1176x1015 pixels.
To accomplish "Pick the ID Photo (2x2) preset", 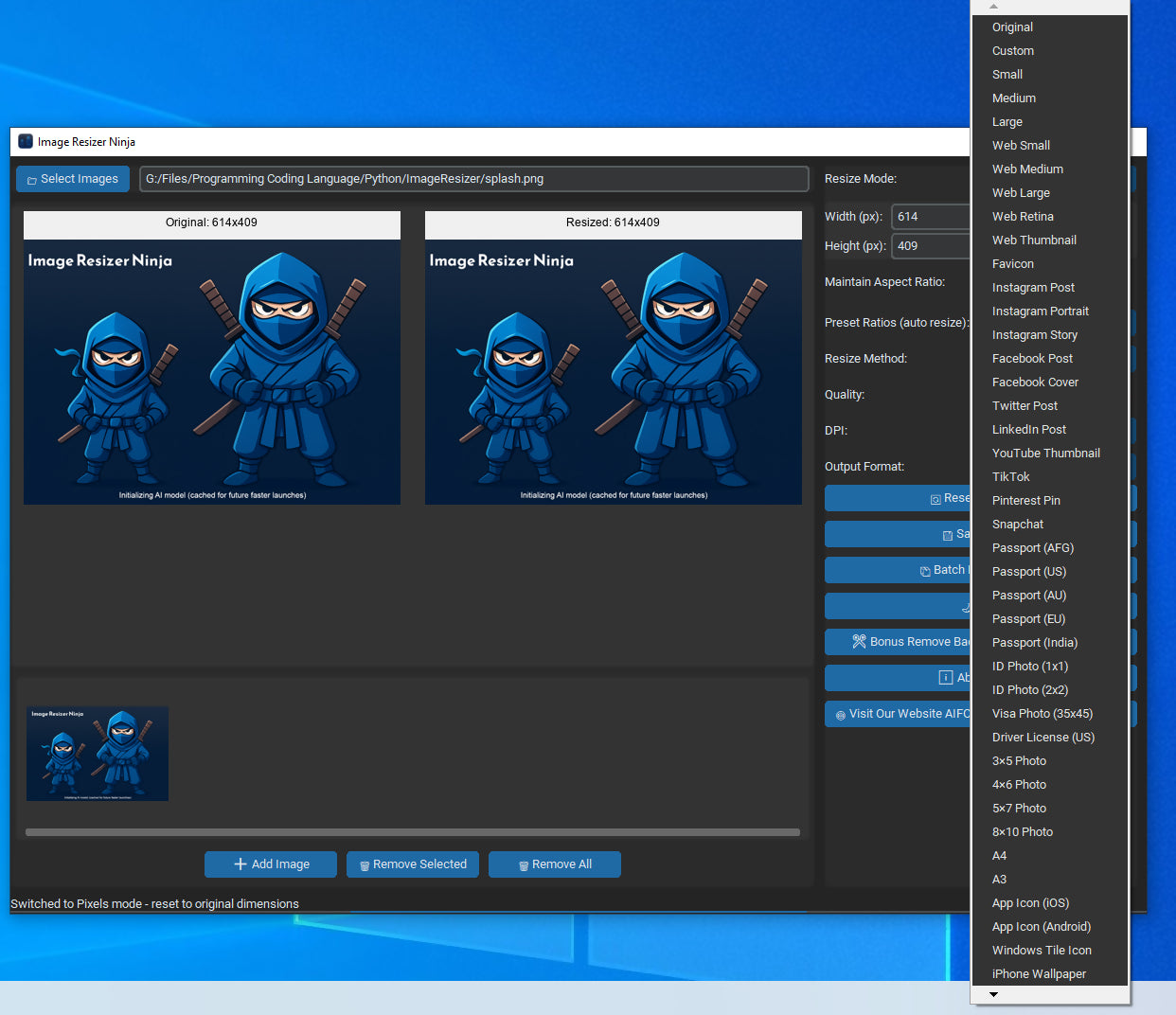I will (x=1050, y=690).
